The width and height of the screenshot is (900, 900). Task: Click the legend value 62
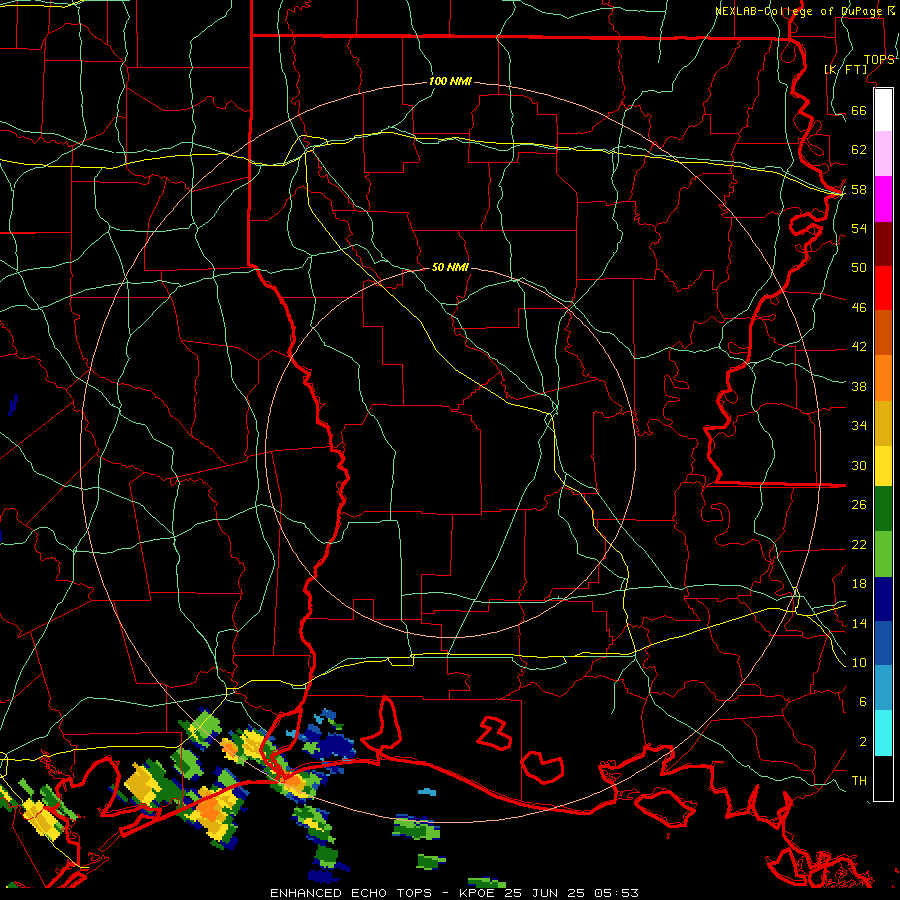(859, 150)
